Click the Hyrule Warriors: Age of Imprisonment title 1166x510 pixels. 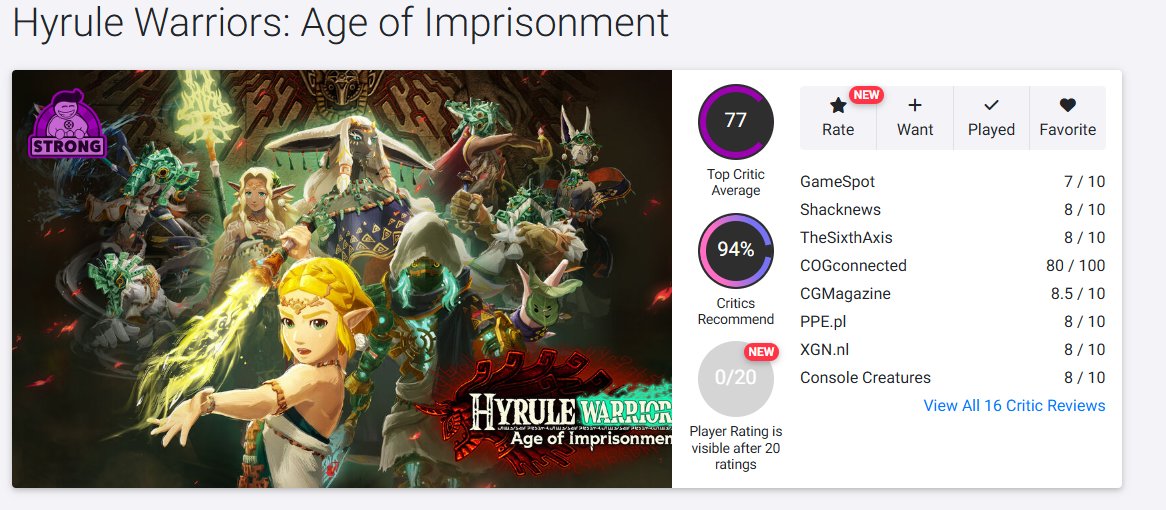[x=340, y=23]
